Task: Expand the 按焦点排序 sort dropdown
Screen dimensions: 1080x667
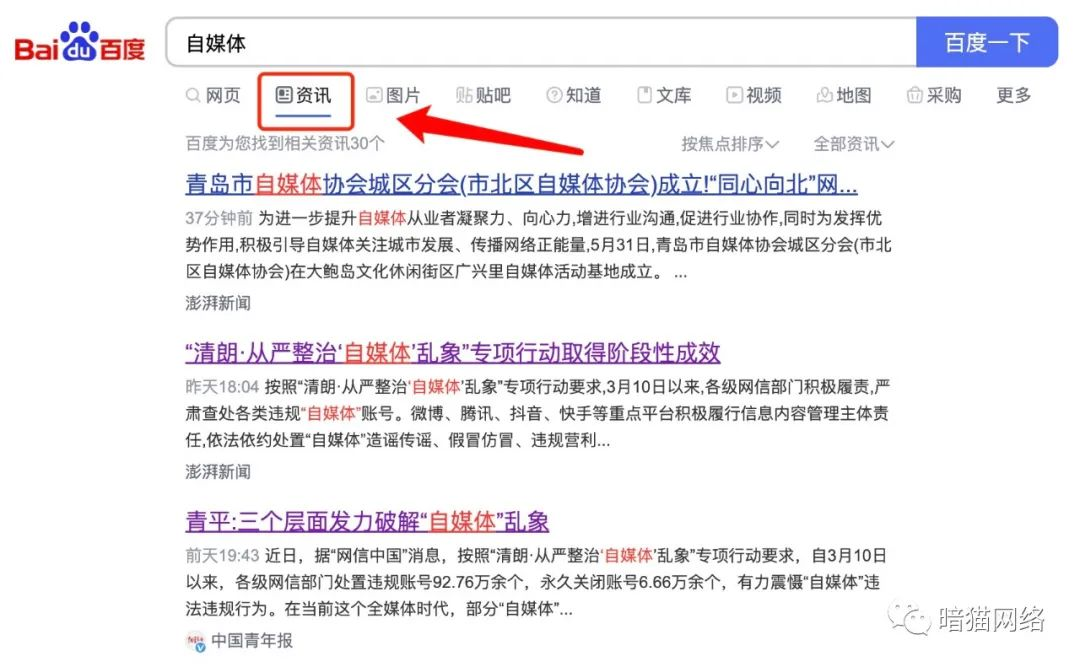Action: (730, 144)
